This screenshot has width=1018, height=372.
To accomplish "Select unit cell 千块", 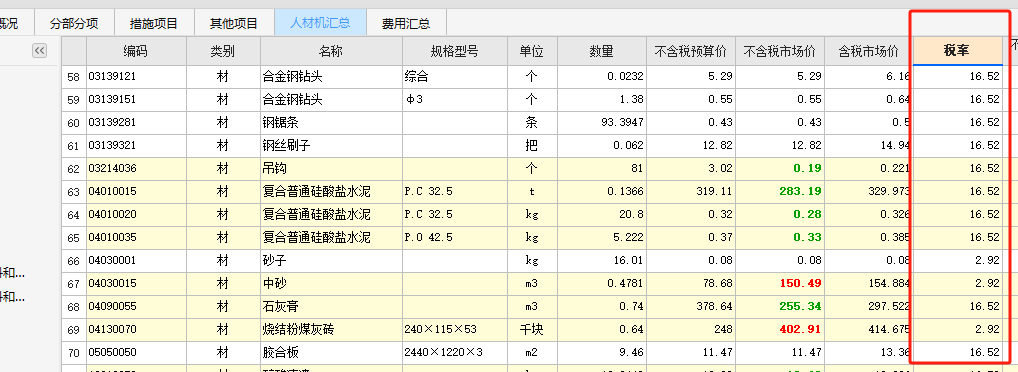I will [x=532, y=330].
